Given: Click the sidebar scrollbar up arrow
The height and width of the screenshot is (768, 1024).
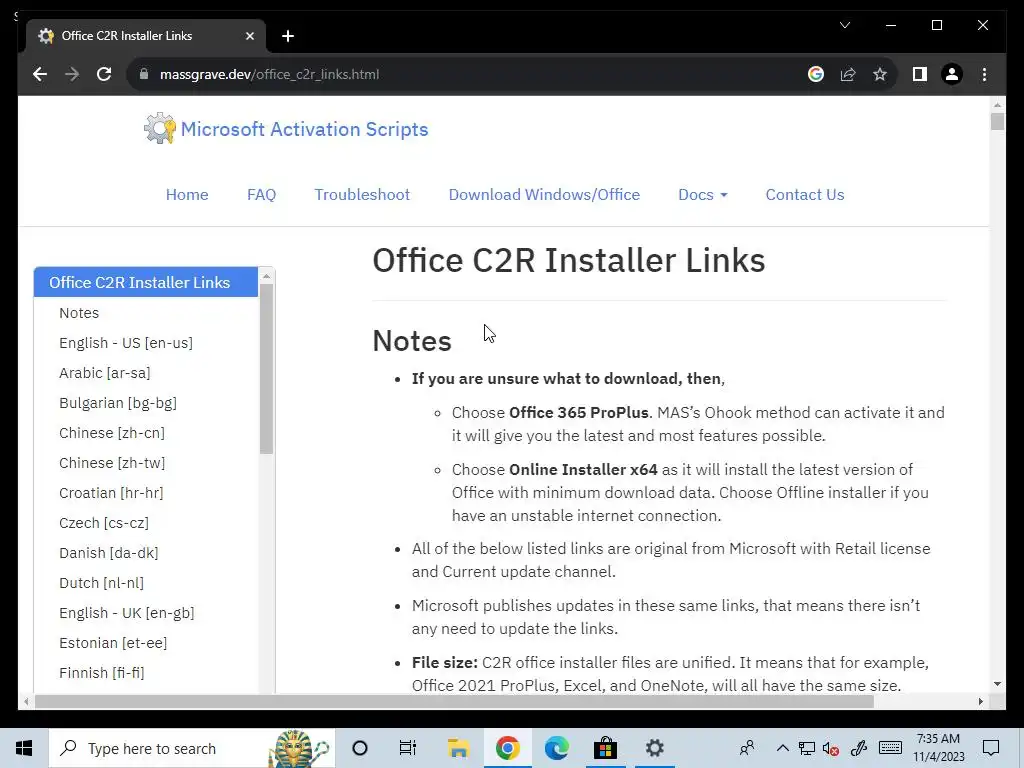Looking at the screenshot, I should (x=266, y=276).
